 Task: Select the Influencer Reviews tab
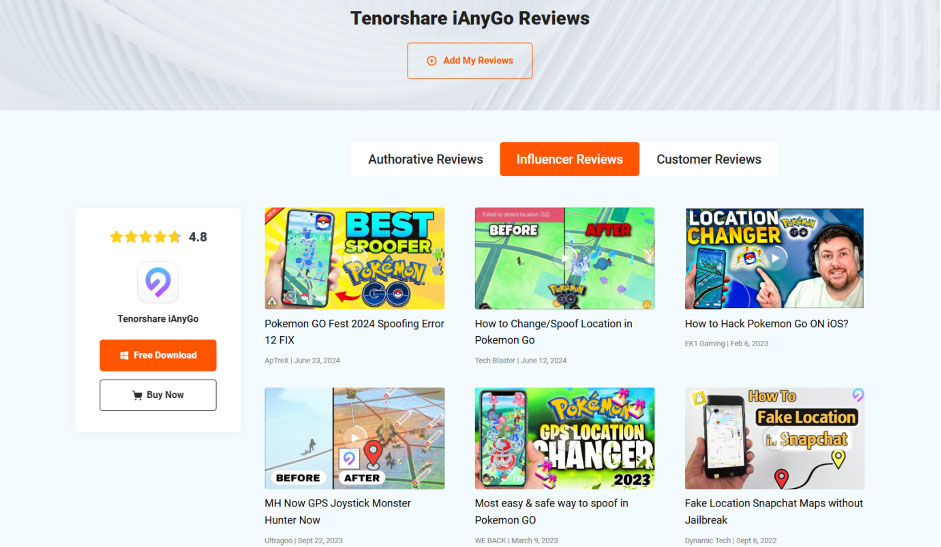[x=570, y=159]
